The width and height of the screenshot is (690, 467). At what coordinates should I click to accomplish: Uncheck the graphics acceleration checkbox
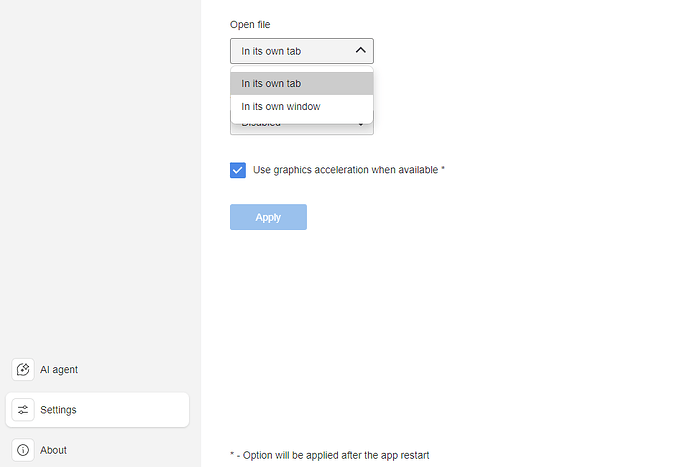238,170
